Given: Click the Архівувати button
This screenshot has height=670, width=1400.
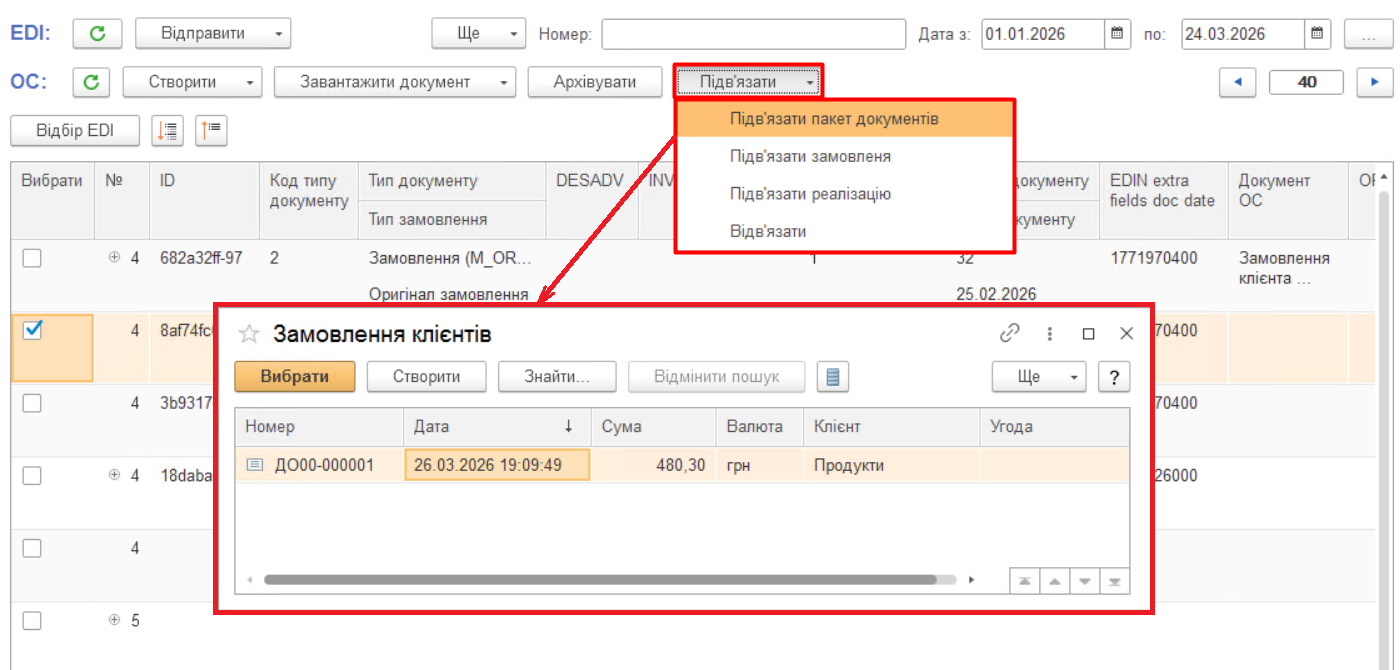Looking at the screenshot, I should click(594, 82).
